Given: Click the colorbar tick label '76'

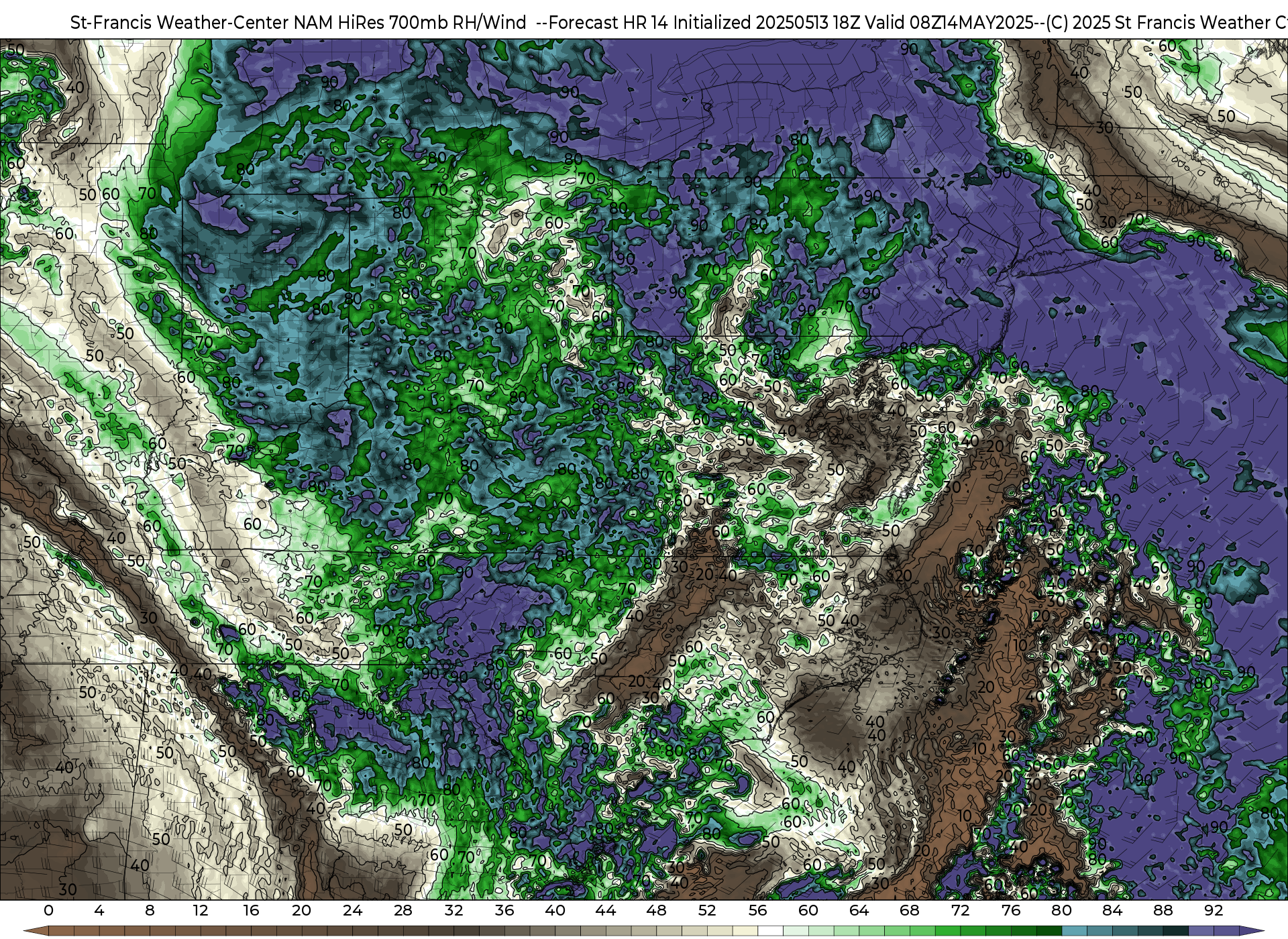Looking at the screenshot, I should (1011, 911).
